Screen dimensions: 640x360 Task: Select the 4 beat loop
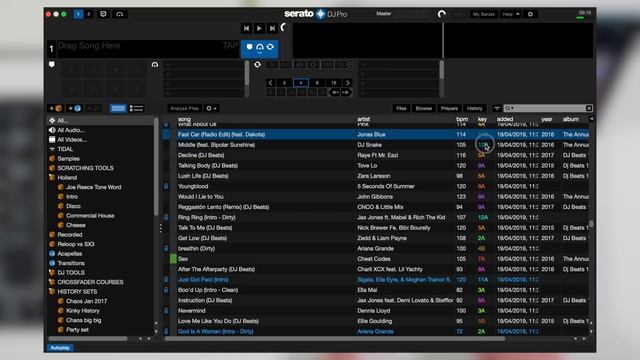click(x=301, y=82)
